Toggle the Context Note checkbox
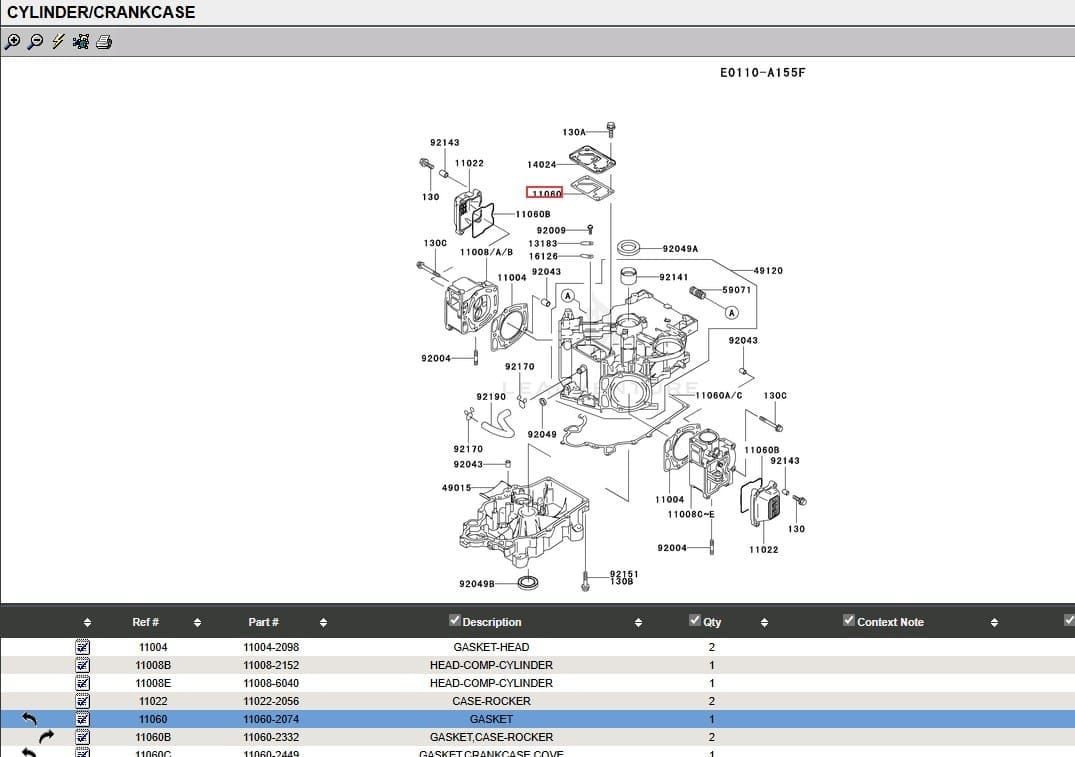This screenshot has height=757, width=1075. click(x=848, y=621)
